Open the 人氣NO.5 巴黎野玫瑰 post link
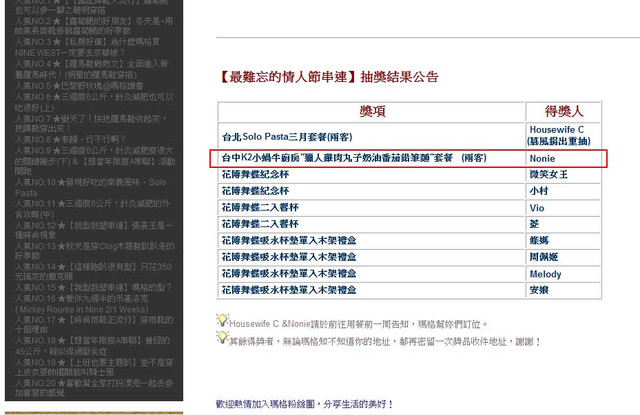Image resolution: width=640 pixels, height=415 pixels. (79, 86)
